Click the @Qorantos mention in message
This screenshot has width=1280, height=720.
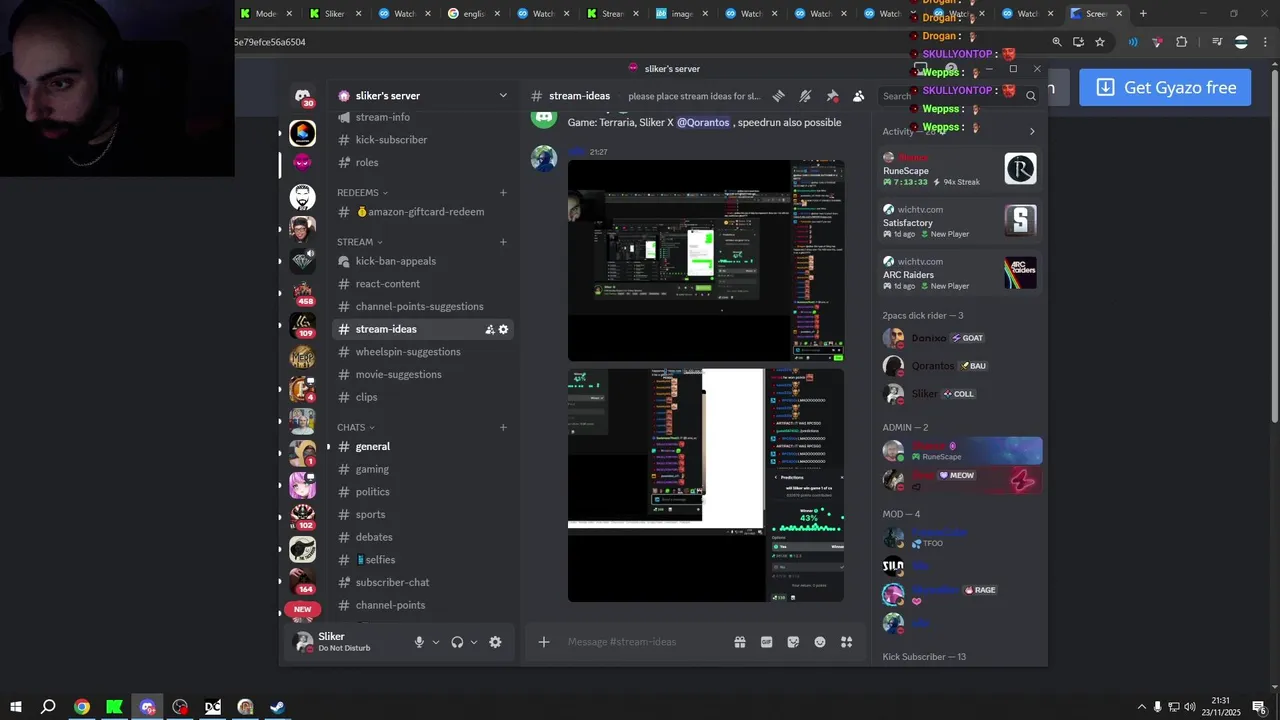(703, 123)
